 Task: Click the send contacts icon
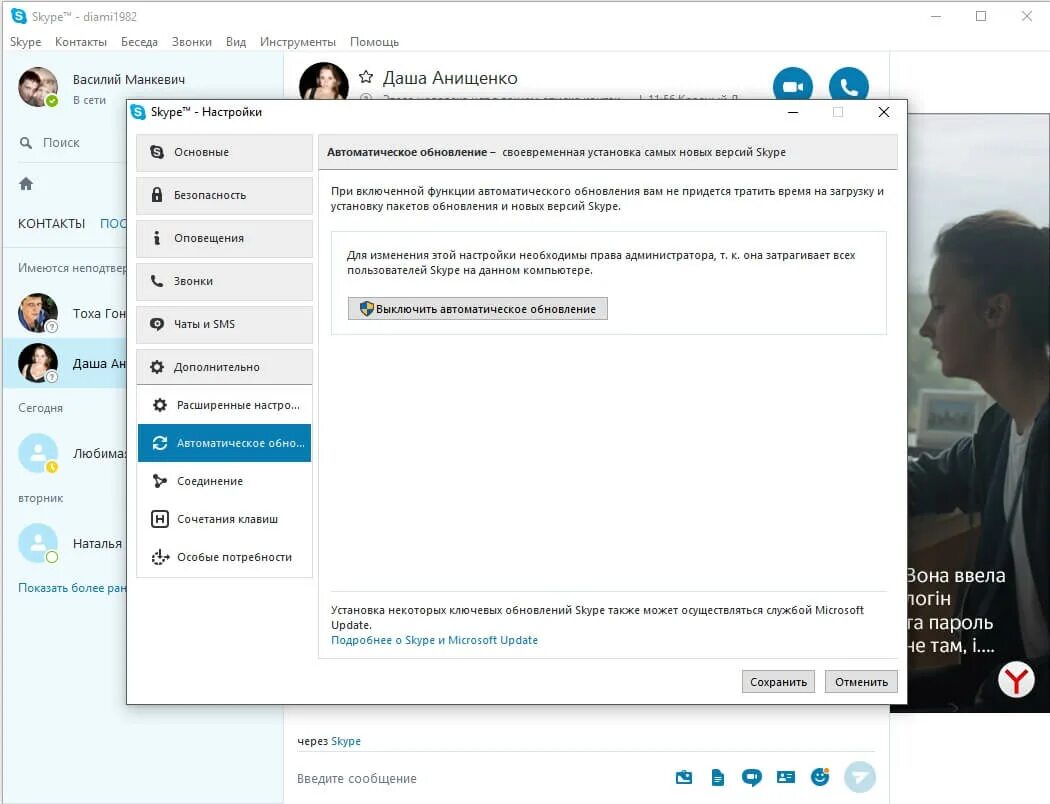[785, 777]
